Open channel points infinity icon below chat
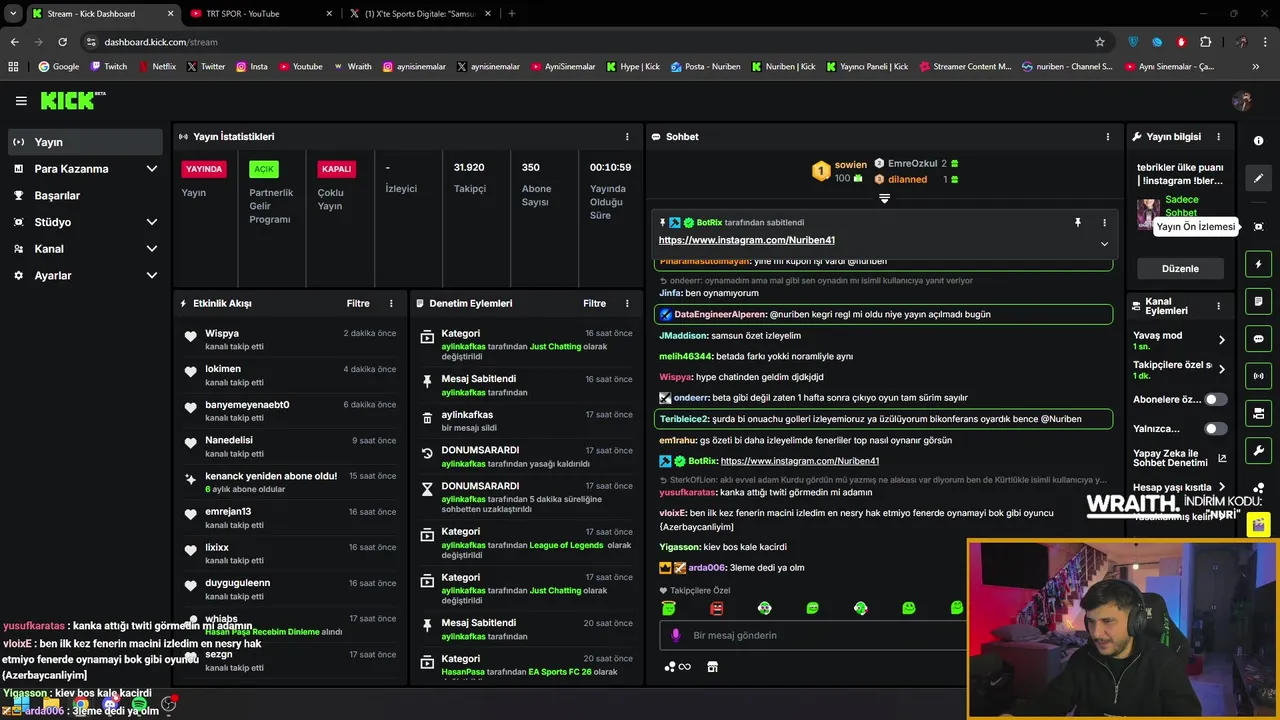The height and width of the screenshot is (720, 1280). 677,667
